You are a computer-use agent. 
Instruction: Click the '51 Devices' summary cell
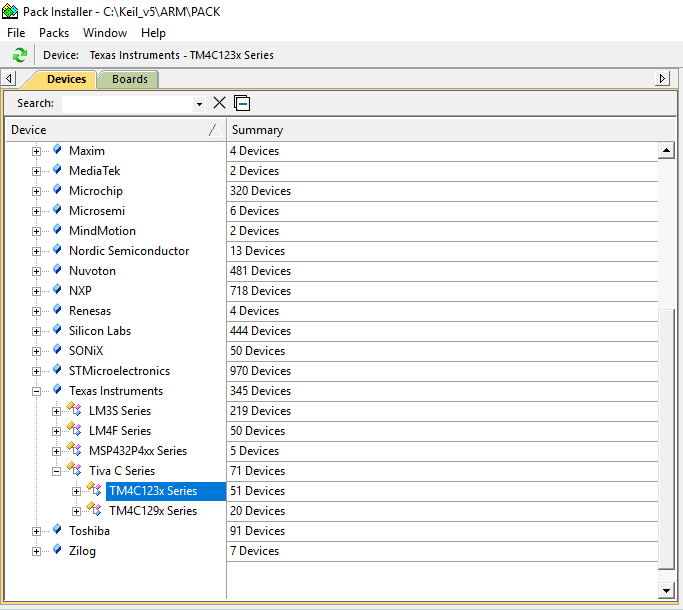click(442, 491)
